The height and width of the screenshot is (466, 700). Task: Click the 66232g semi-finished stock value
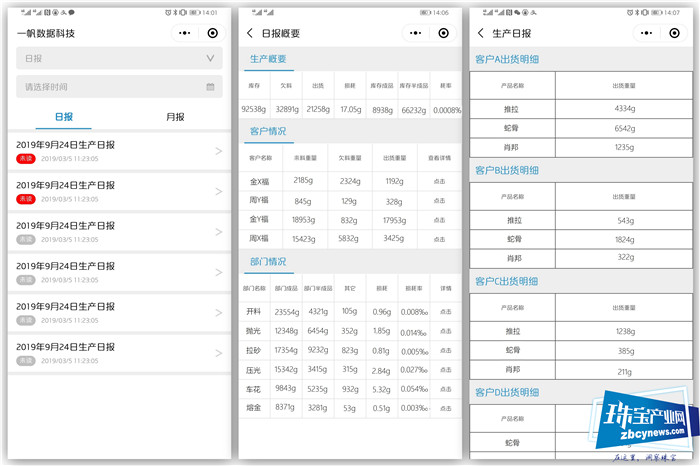click(413, 110)
